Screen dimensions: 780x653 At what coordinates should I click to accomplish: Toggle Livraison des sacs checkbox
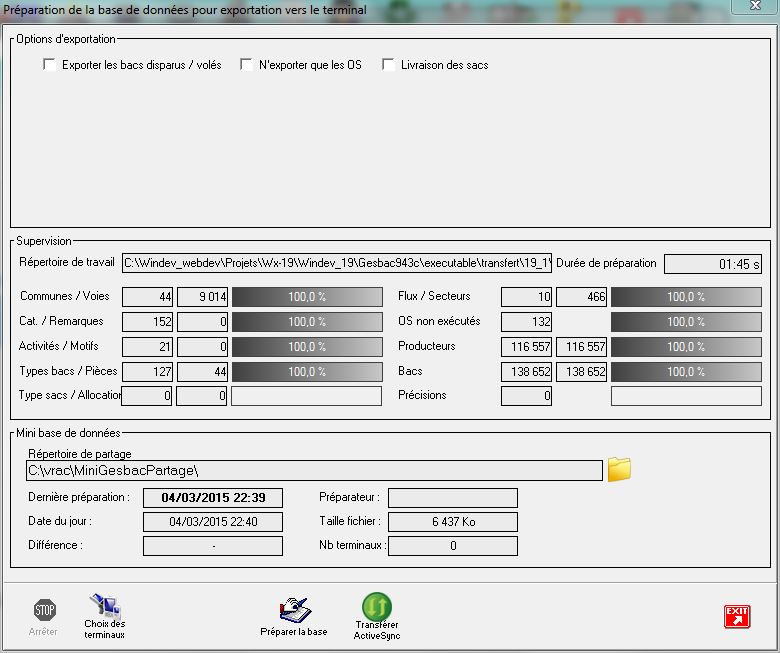(389, 65)
